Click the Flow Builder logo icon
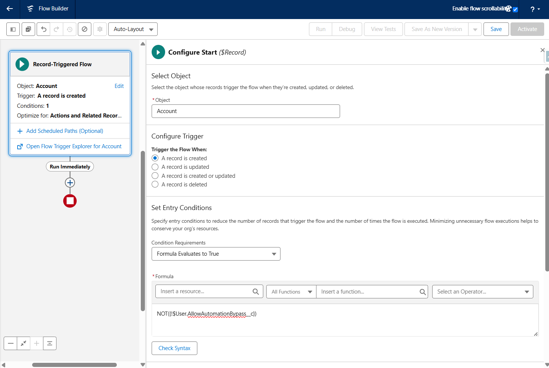The height and width of the screenshot is (368, 549). [x=30, y=9]
